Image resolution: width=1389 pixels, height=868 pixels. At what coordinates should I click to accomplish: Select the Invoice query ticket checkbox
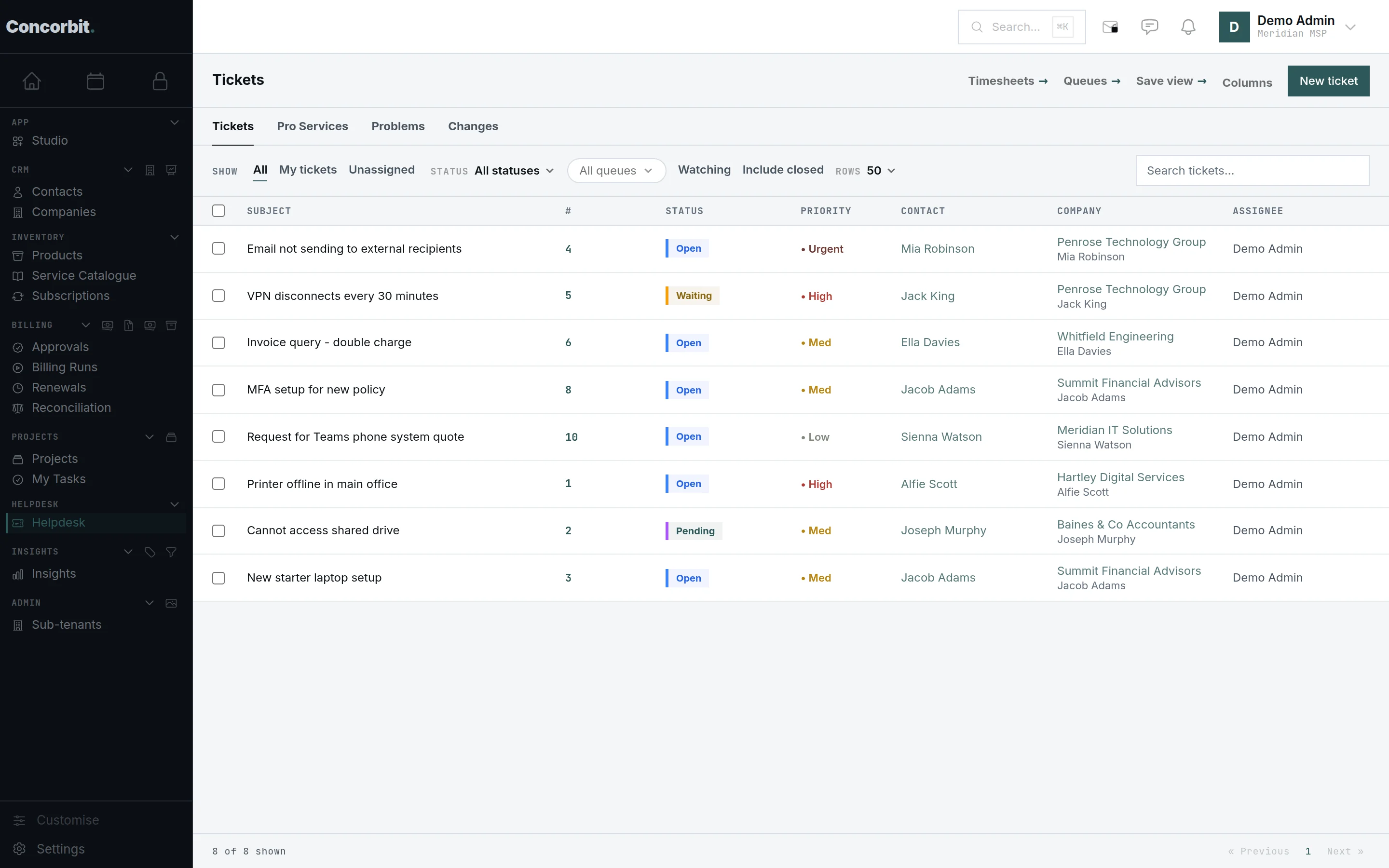tap(218, 343)
